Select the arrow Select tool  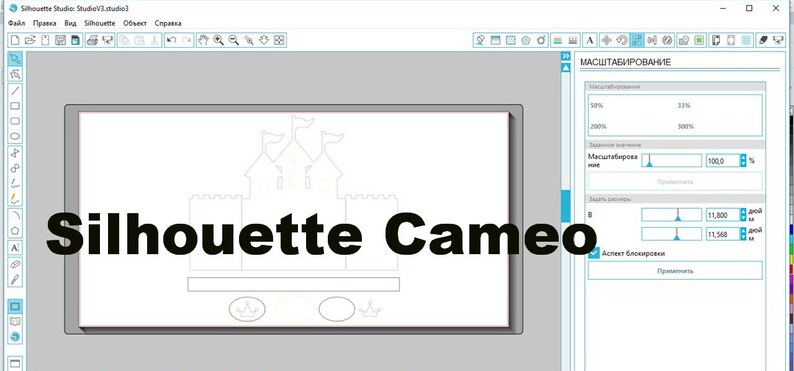[x=15, y=59]
